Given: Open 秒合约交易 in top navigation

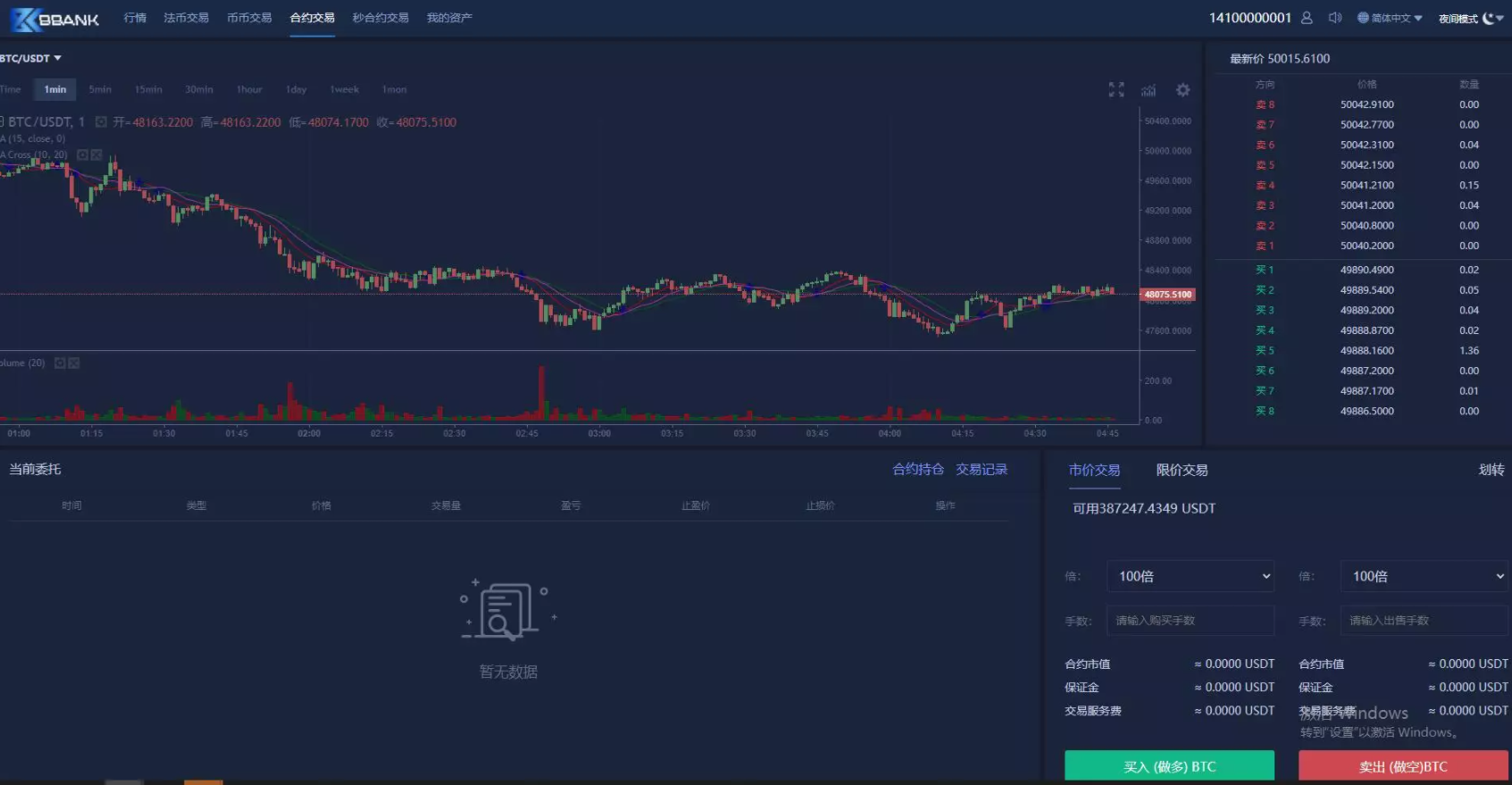Looking at the screenshot, I should click(380, 18).
